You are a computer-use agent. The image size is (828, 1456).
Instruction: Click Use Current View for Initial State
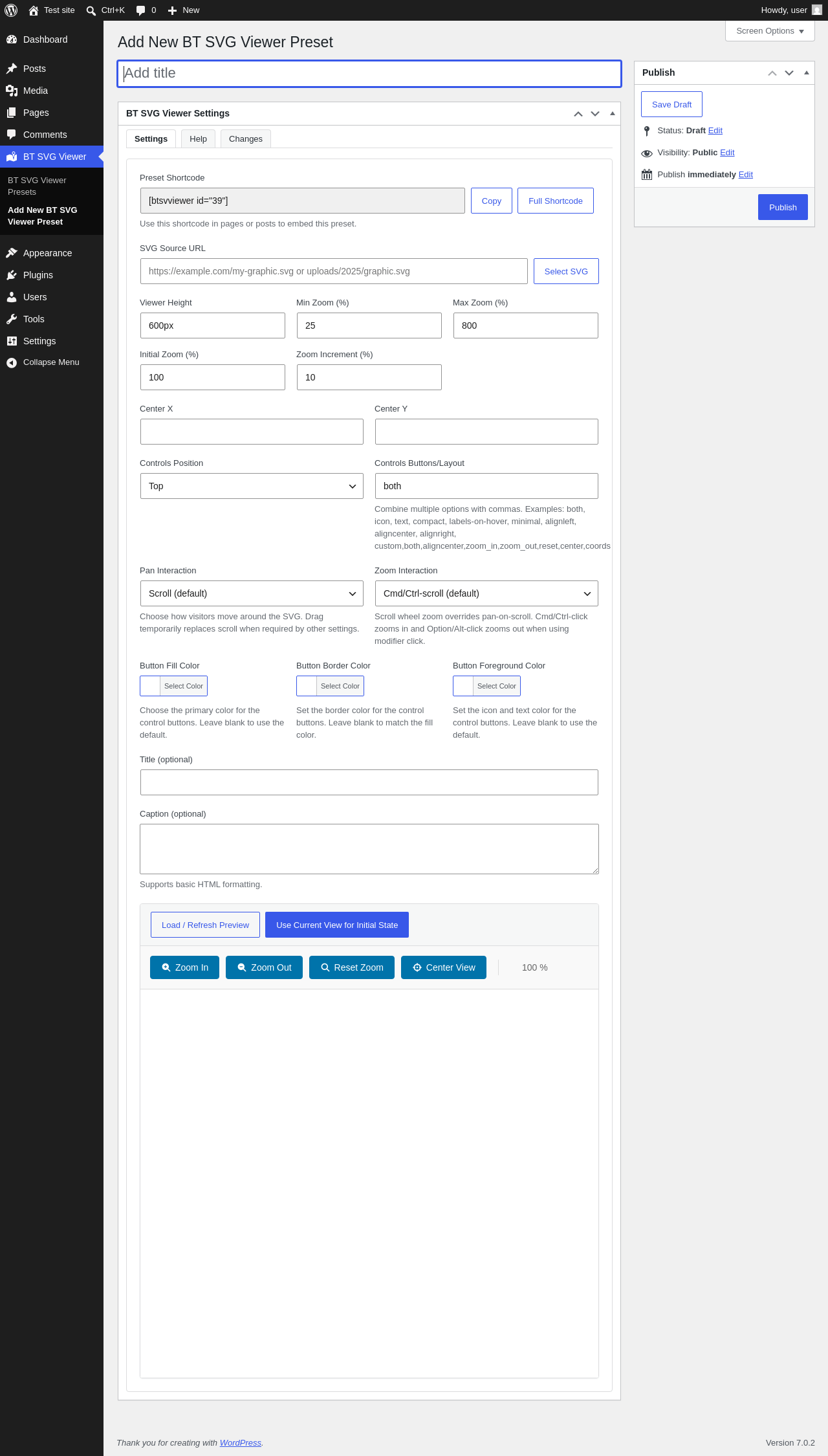pos(337,925)
